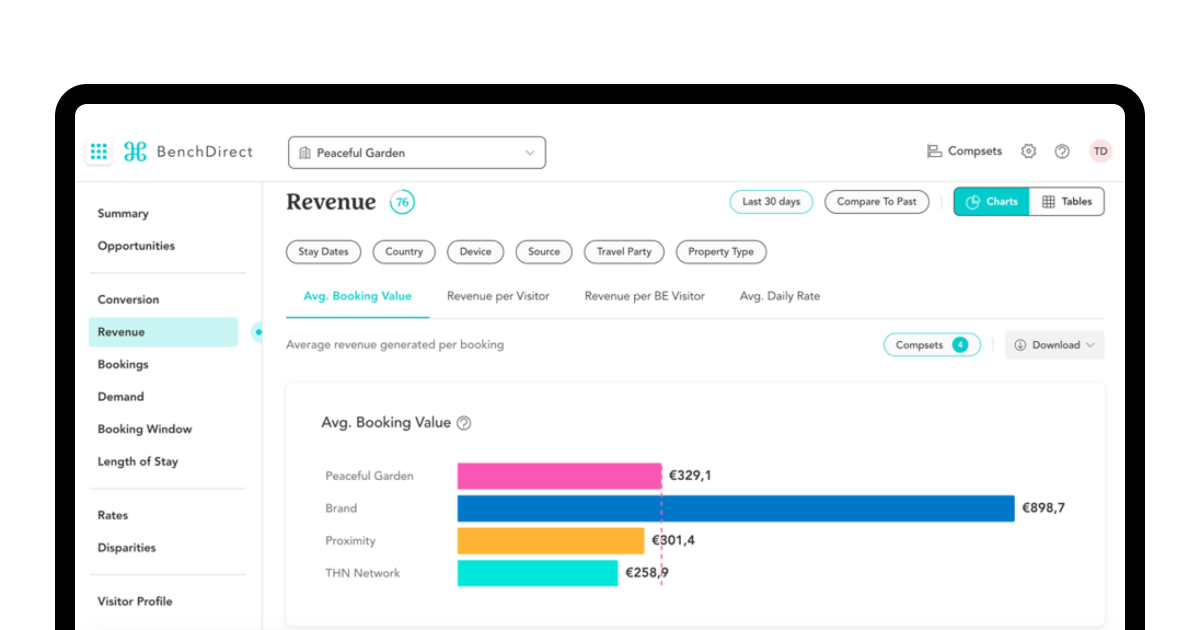Click the €329,1 value label
This screenshot has height=630, width=1200.
690,476
